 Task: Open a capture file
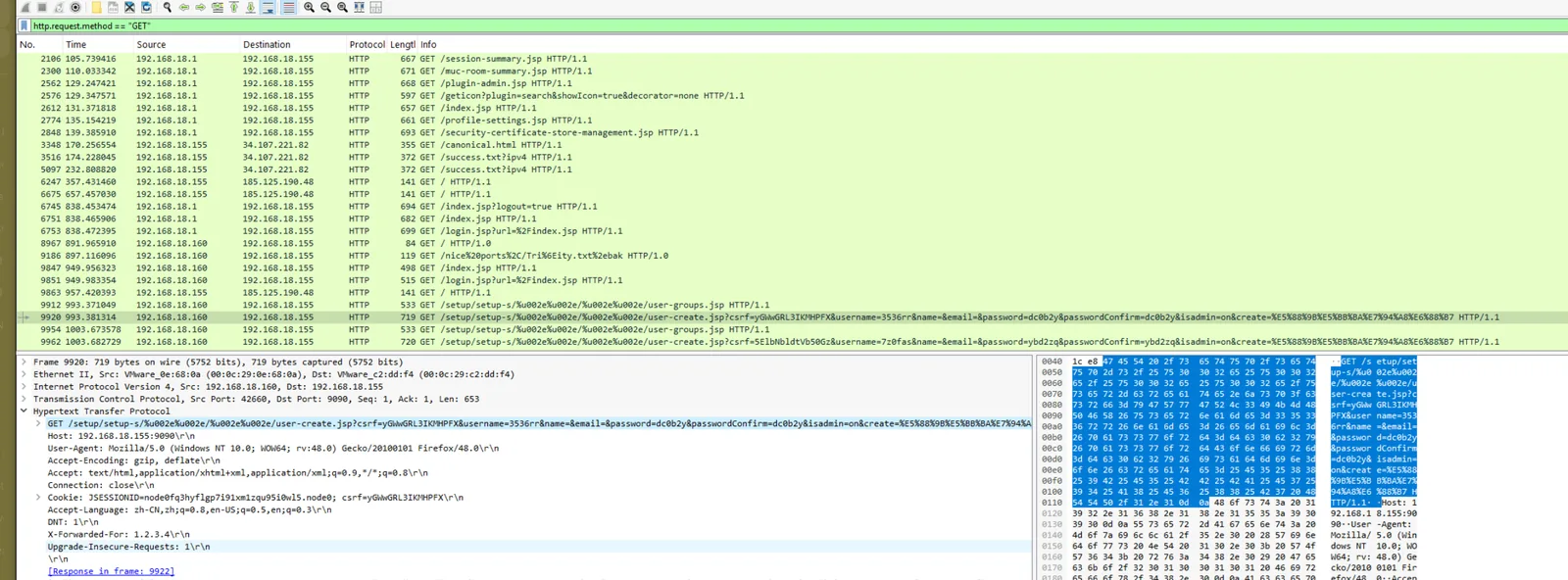coord(96,7)
